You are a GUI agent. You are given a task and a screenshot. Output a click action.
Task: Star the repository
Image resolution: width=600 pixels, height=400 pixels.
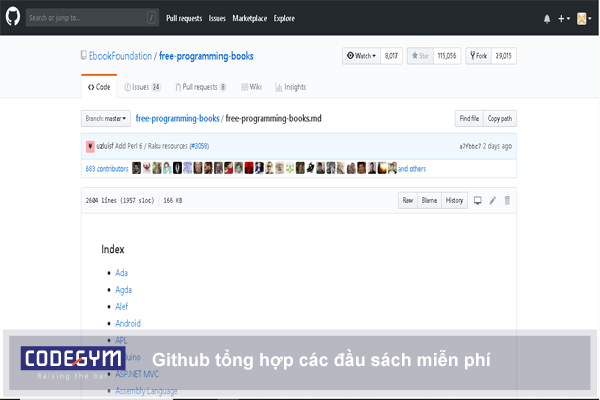pos(420,56)
